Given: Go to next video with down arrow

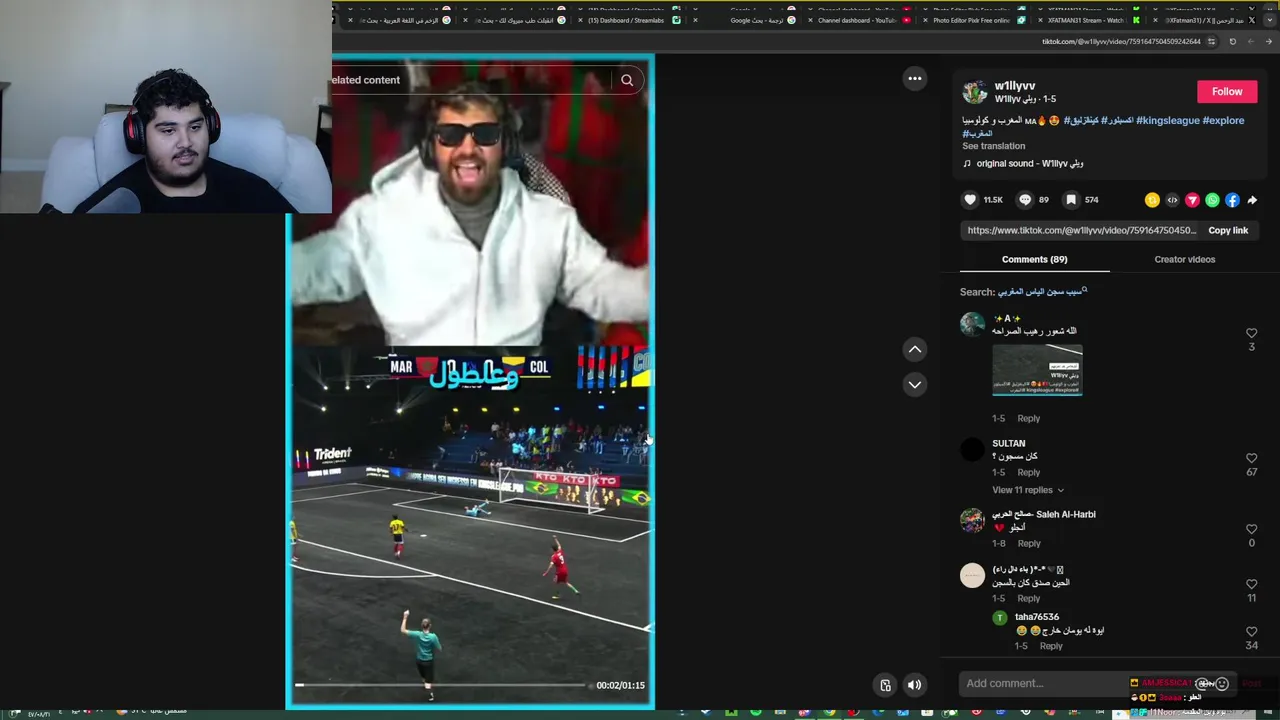Looking at the screenshot, I should [x=914, y=384].
